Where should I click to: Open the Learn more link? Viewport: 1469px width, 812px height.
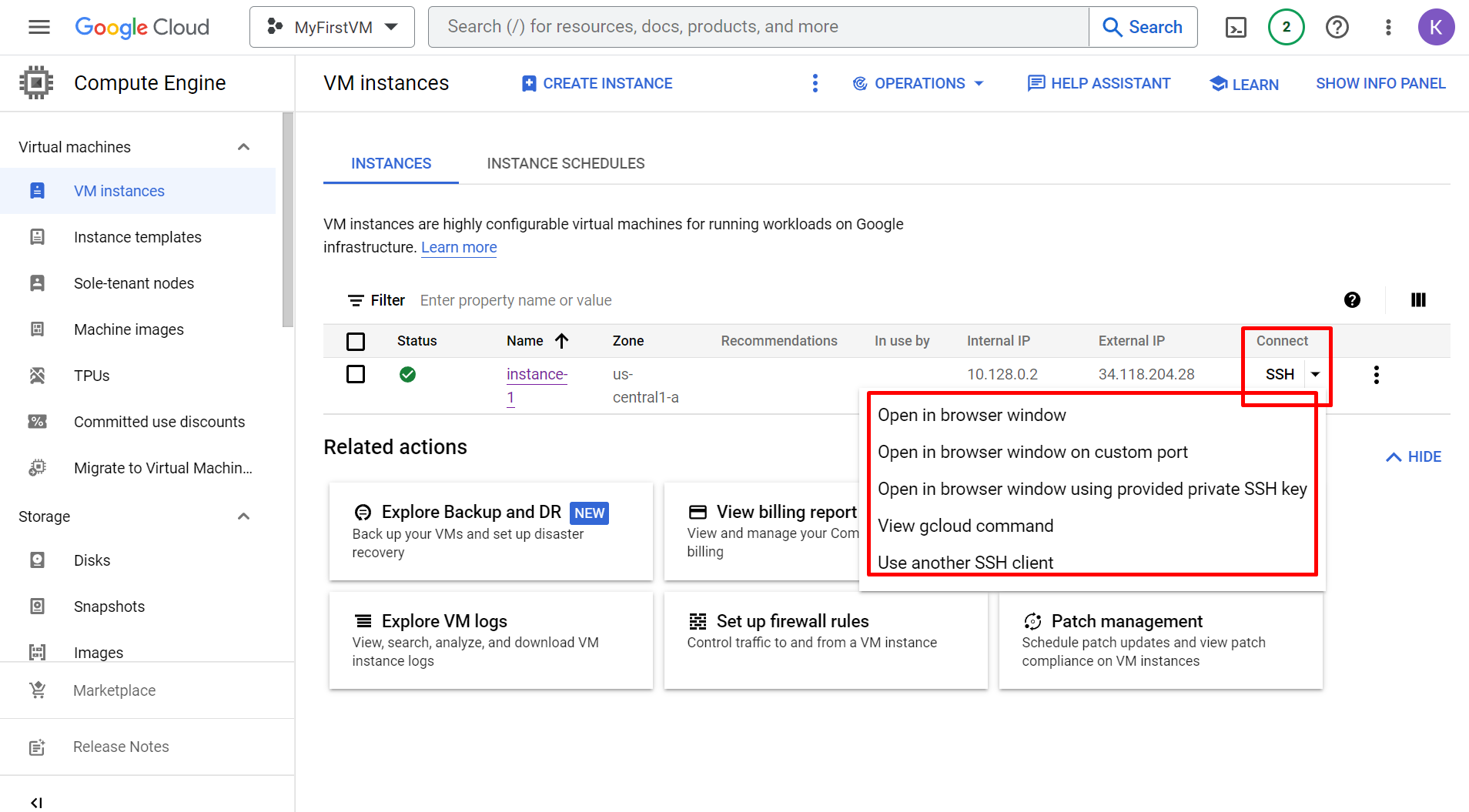[459, 247]
